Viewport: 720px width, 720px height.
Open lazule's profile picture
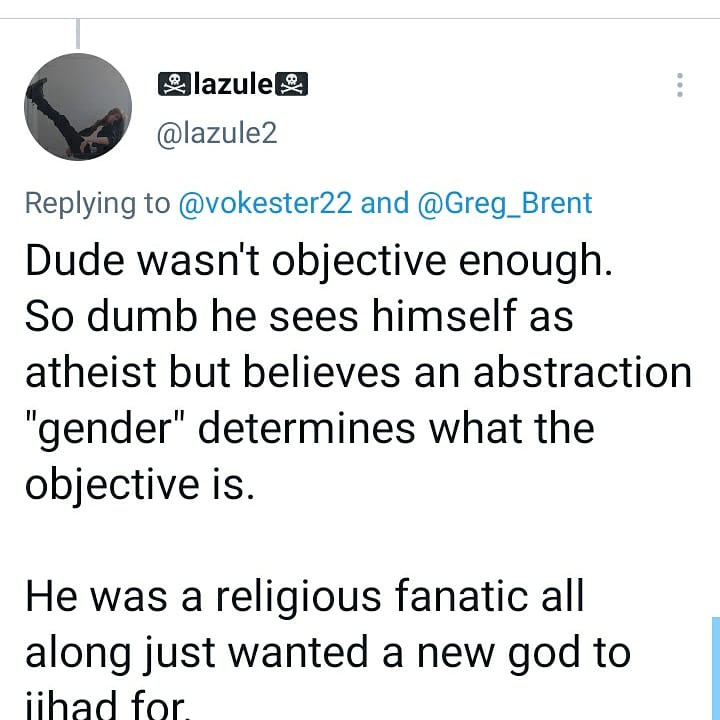78,107
